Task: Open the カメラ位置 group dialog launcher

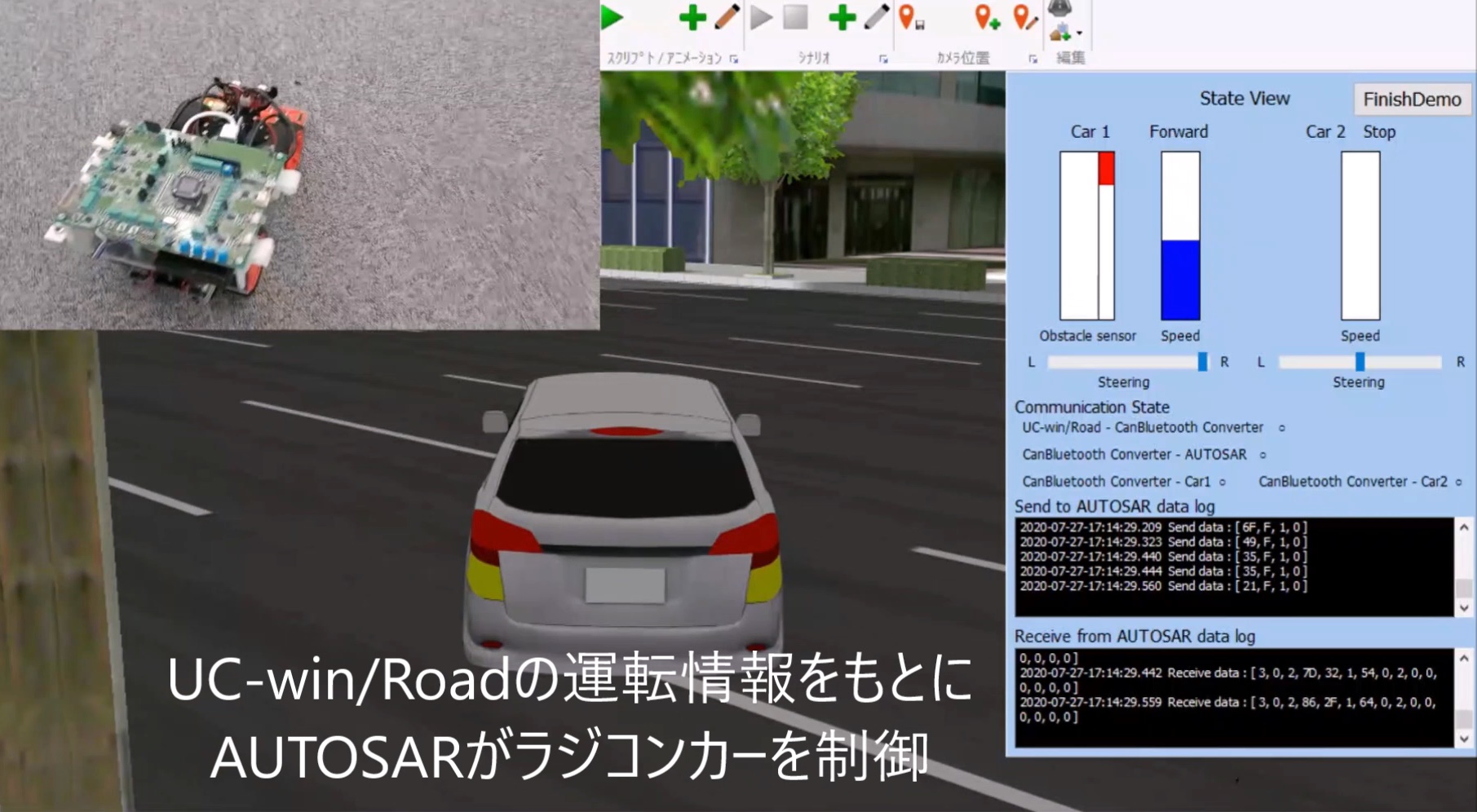Action: (1033, 59)
